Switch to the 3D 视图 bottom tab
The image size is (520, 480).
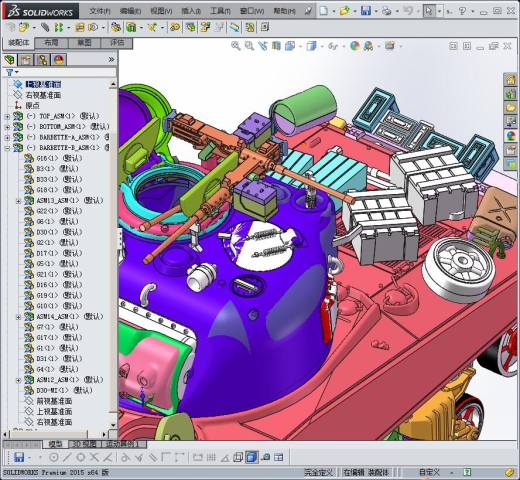click(x=85, y=444)
